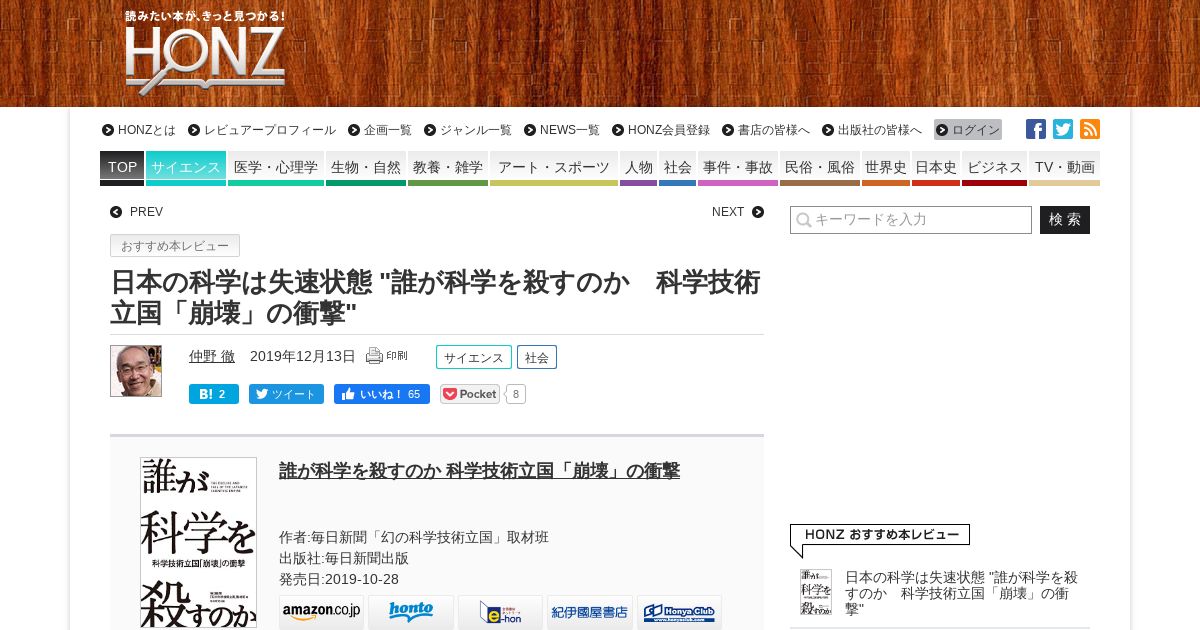
Task: Open the 社会 category tab in navigation
Action: [x=677, y=168]
